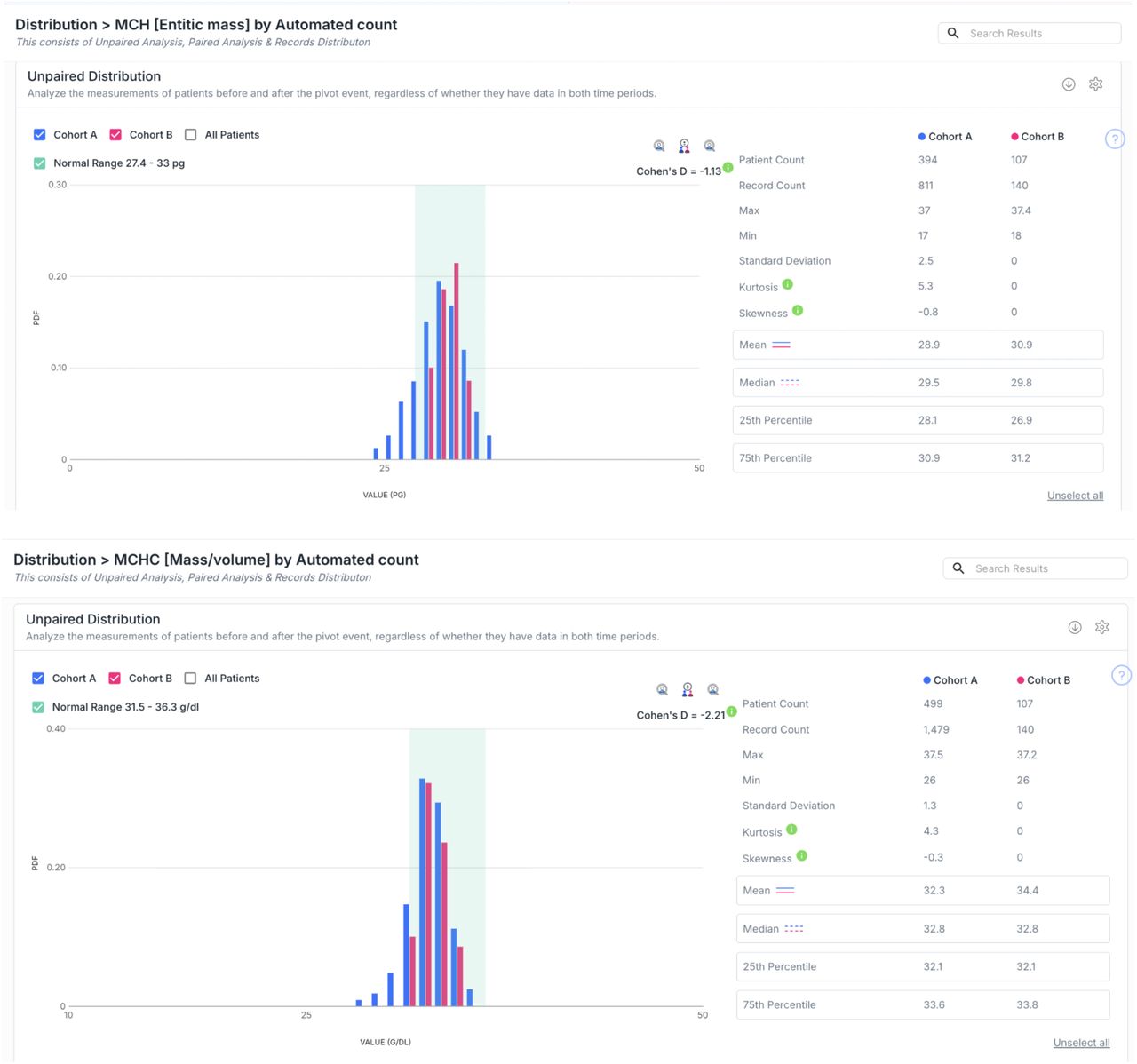Check All Patients in the MCHC distribution
This screenshot has height=1064, width=1137.
click(190, 679)
